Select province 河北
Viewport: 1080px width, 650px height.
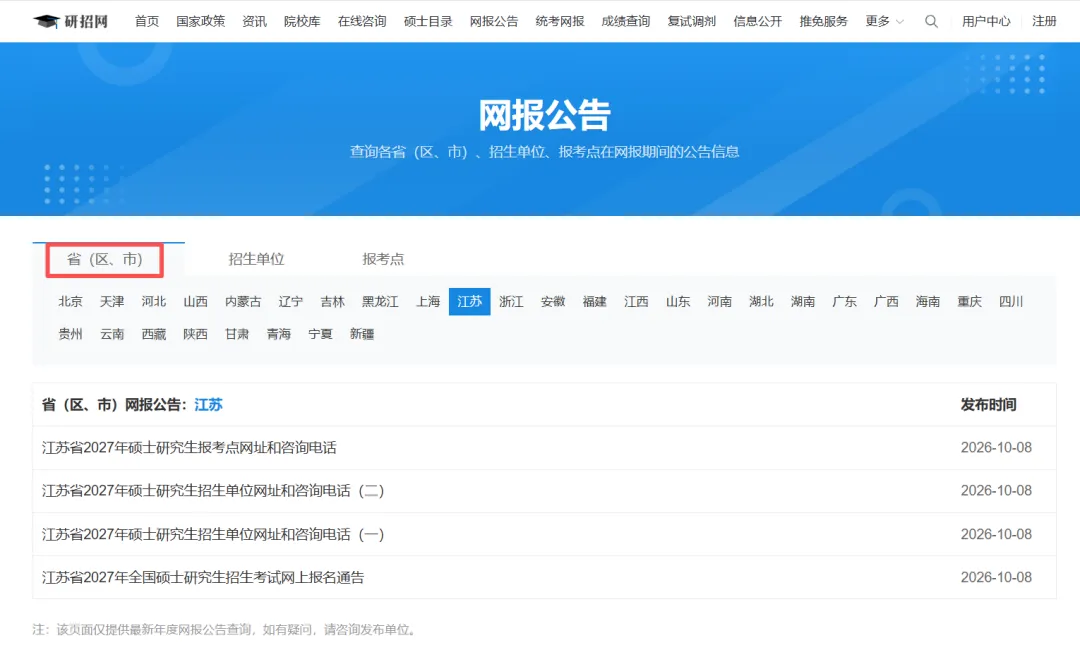(154, 302)
